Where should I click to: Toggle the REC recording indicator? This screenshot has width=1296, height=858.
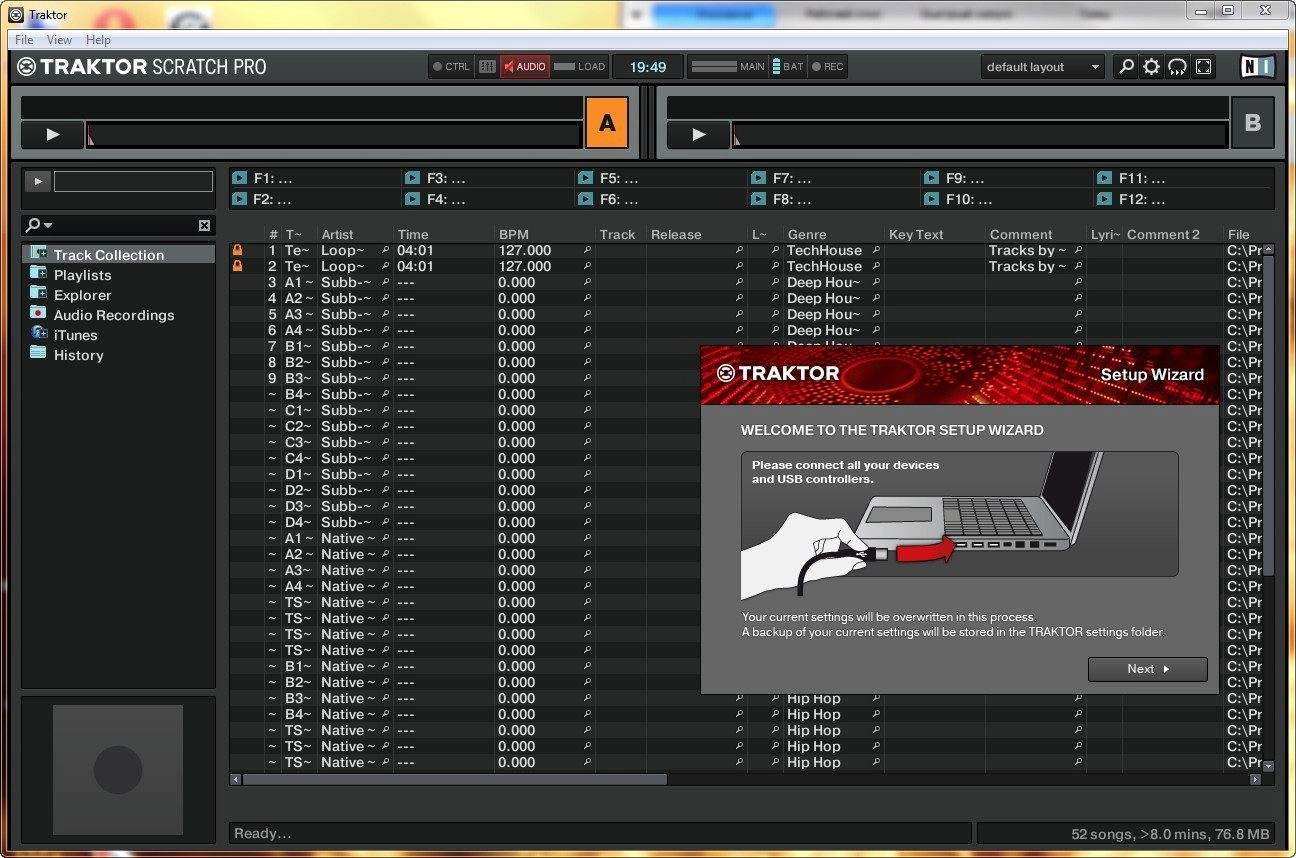pyautogui.click(x=827, y=67)
